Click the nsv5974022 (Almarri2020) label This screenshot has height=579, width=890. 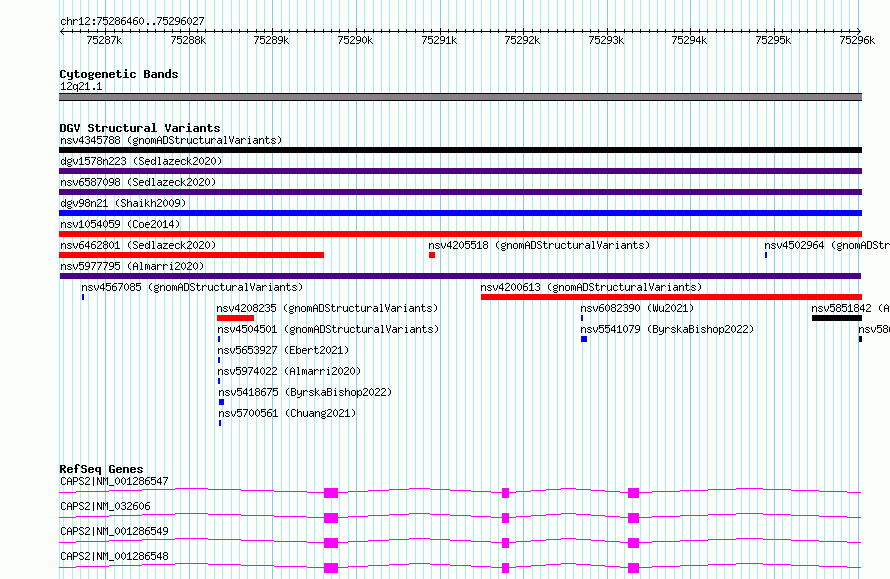pyautogui.click(x=289, y=371)
